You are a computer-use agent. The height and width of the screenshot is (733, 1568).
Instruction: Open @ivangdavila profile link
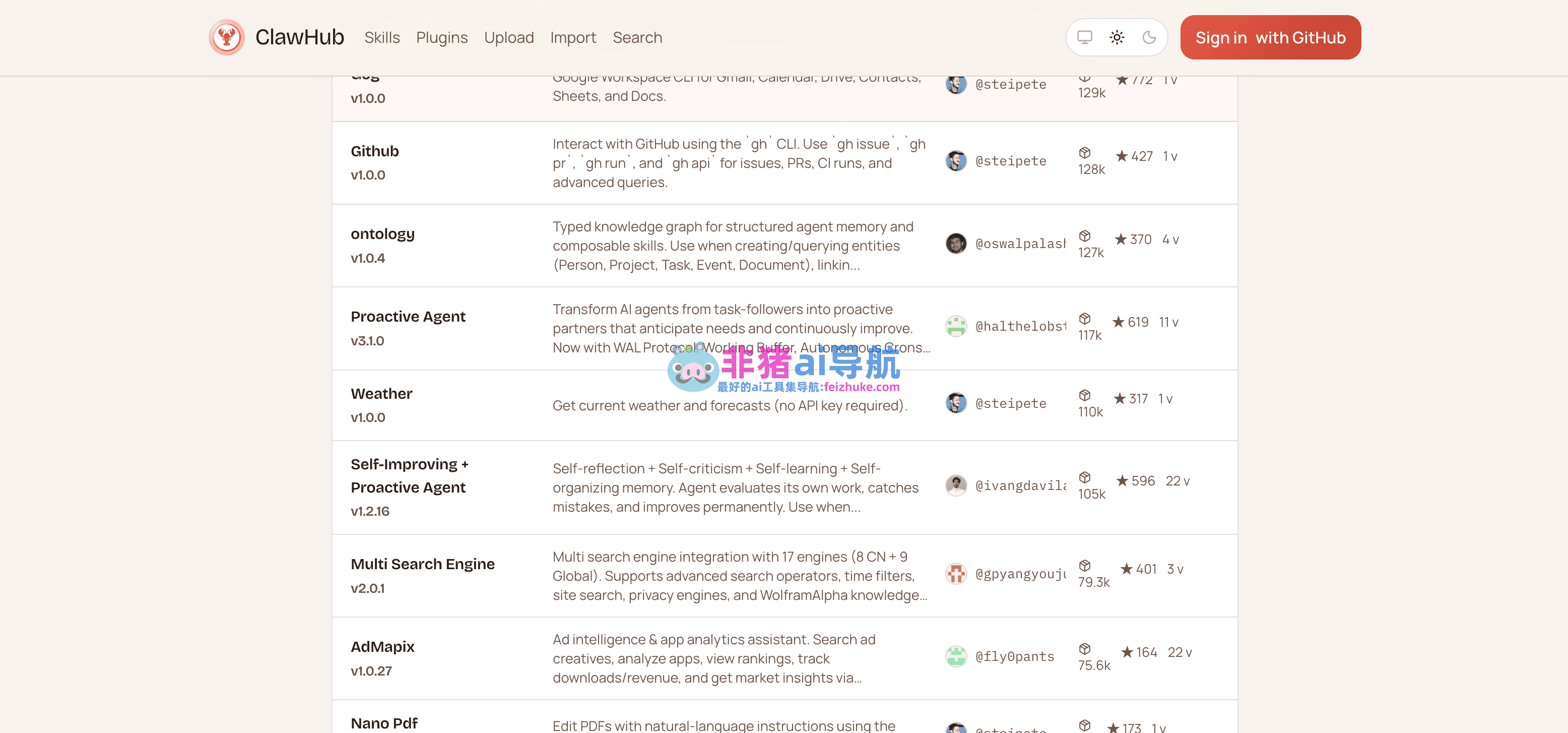tap(1020, 486)
